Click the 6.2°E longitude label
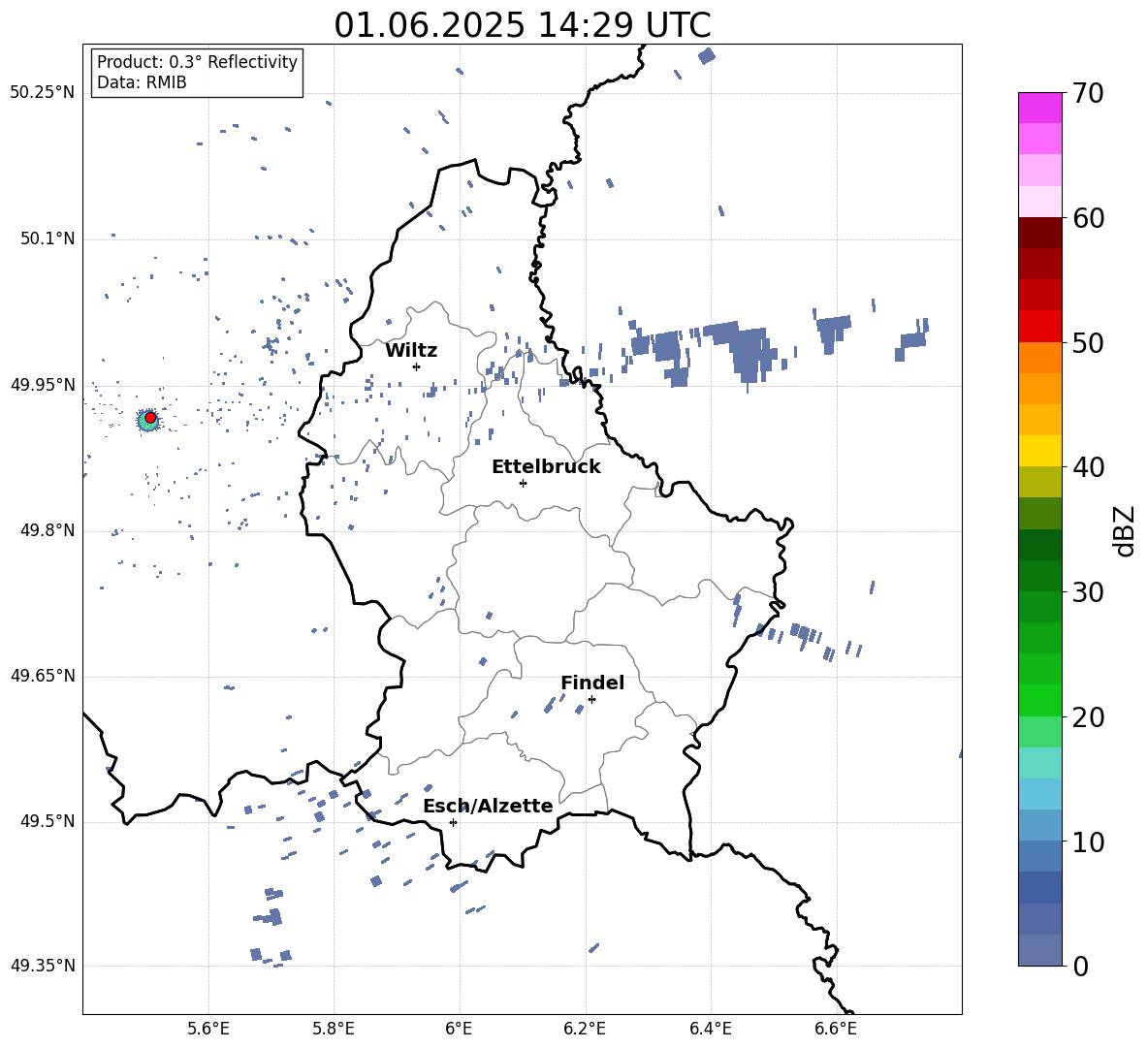1148x1048 pixels. tap(585, 1029)
